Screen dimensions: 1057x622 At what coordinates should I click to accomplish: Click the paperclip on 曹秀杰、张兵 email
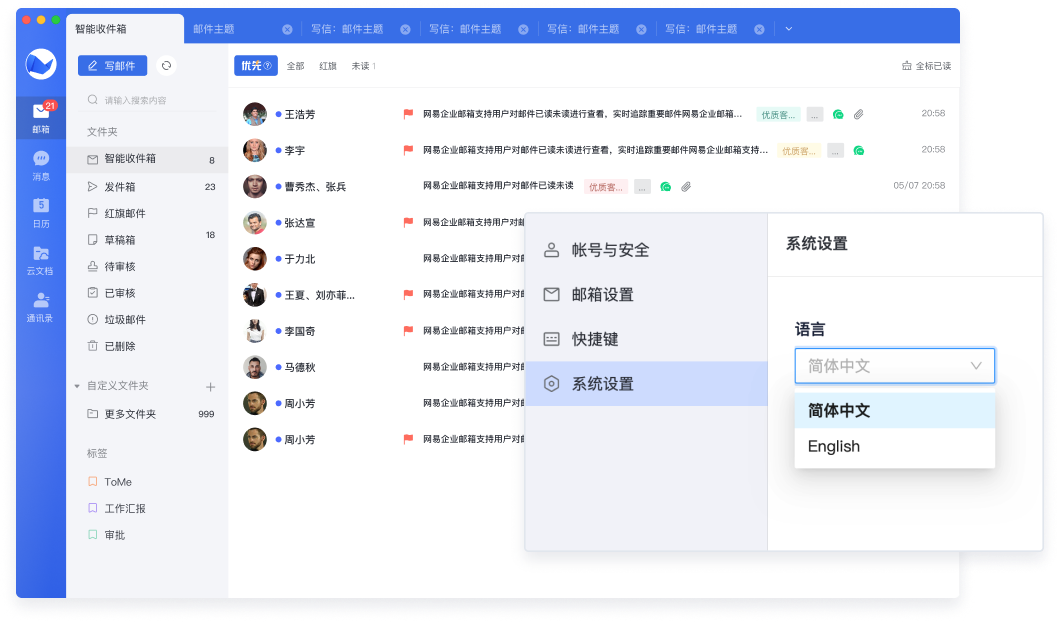686,187
